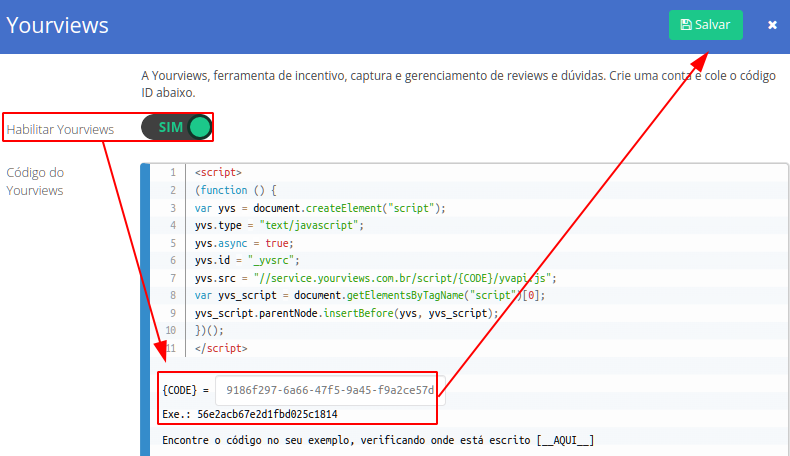Select the line '(function () {'
Image resolution: width=790 pixels, height=456 pixels.
(x=236, y=190)
